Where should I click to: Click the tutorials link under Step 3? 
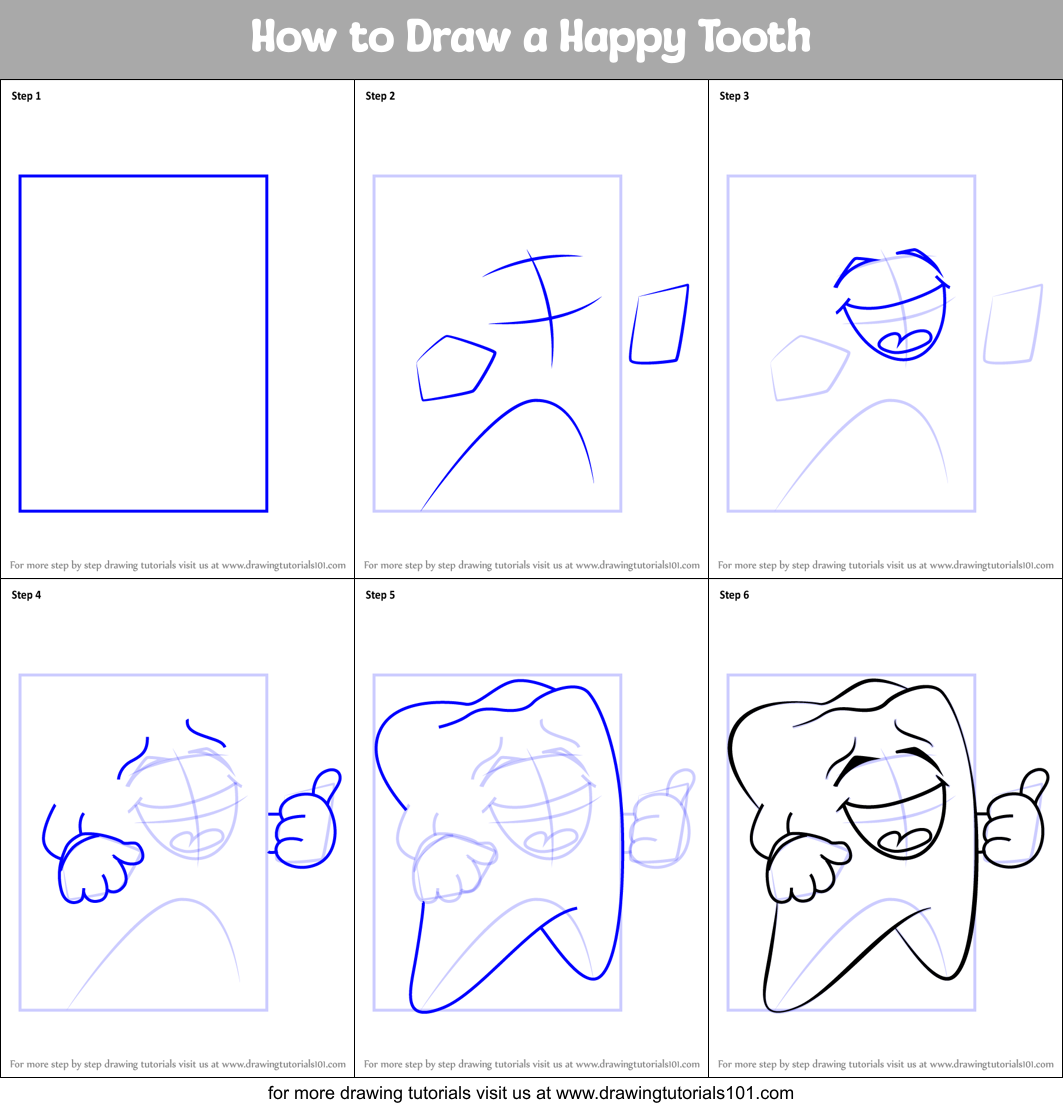pos(886,564)
